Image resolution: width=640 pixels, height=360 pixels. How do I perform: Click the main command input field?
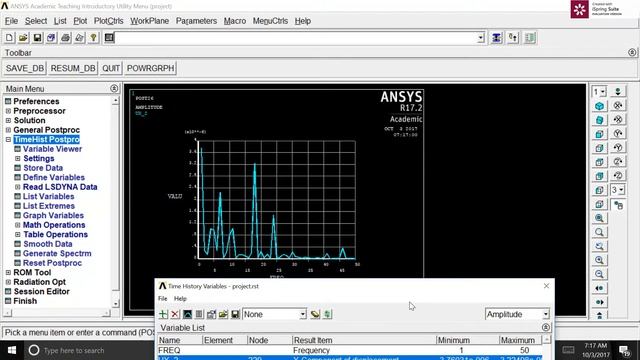pos(296,38)
